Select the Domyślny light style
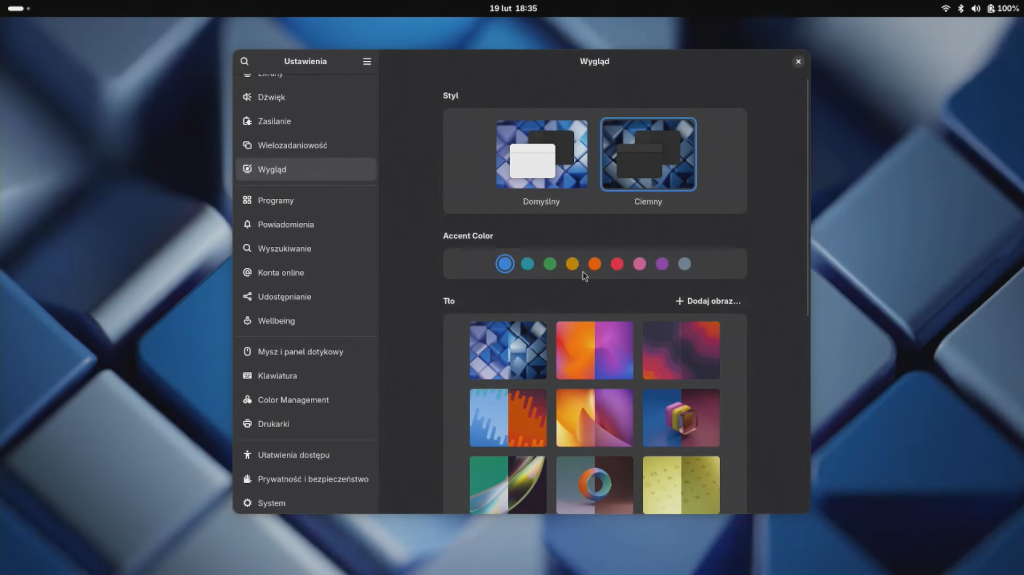The width and height of the screenshot is (1024, 575). pos(541,154)
